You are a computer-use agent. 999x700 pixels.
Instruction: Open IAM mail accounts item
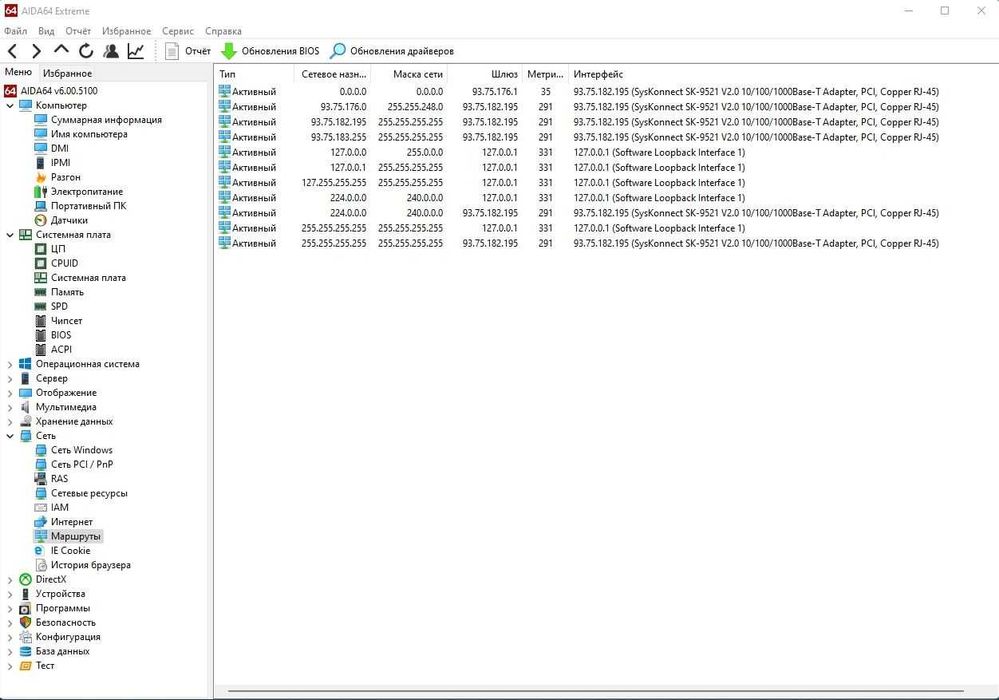point(59,508)
